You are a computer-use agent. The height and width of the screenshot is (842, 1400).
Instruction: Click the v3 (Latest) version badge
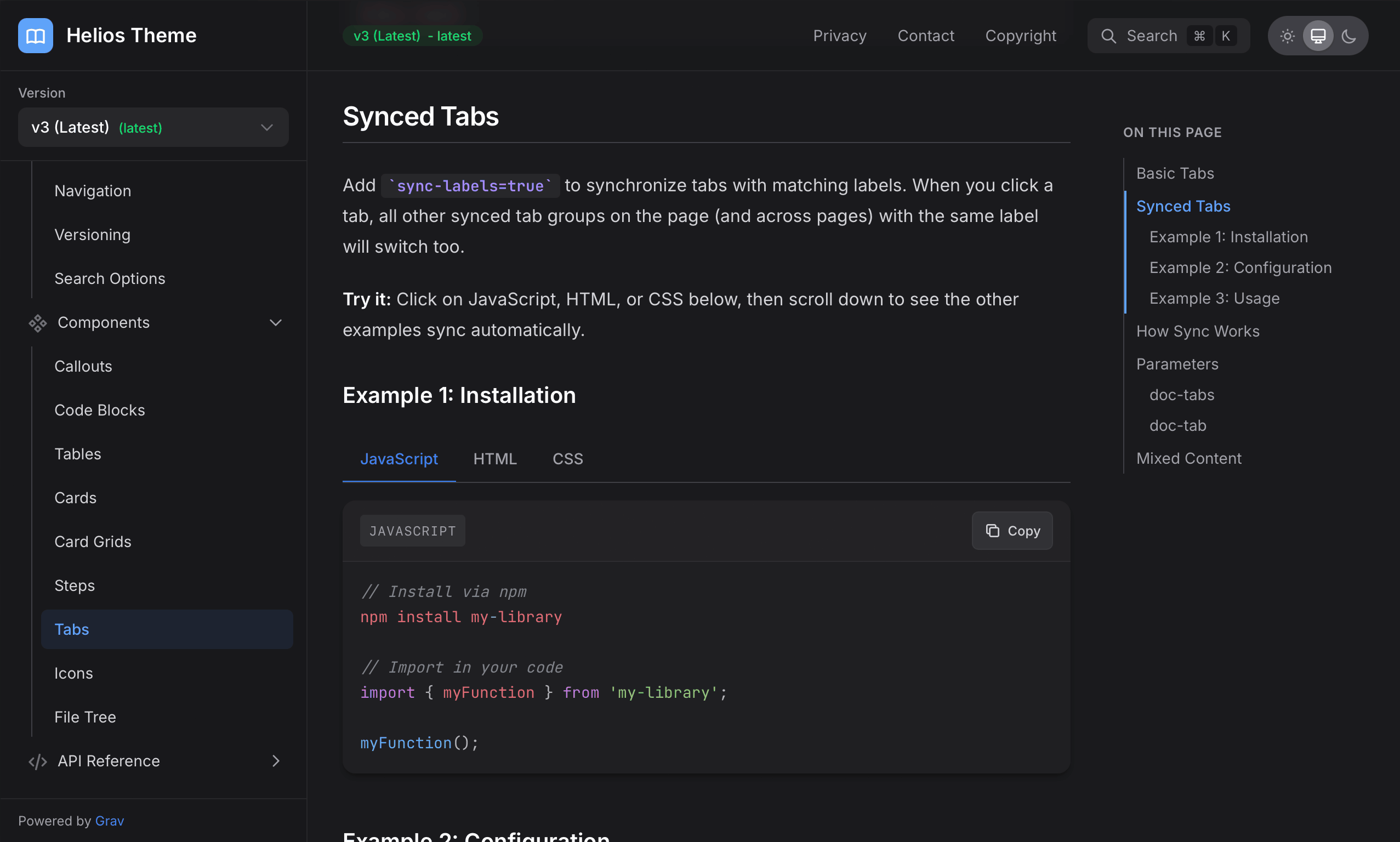click(x=412, y=36)
